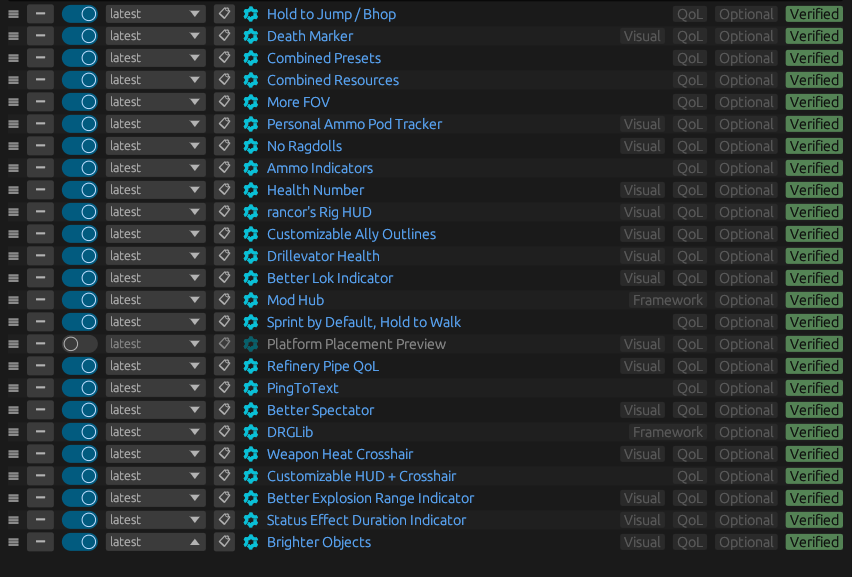
Task: Click the QoL tag on Customizable HUD + Crosshair
Action: [x=690, y=476]
